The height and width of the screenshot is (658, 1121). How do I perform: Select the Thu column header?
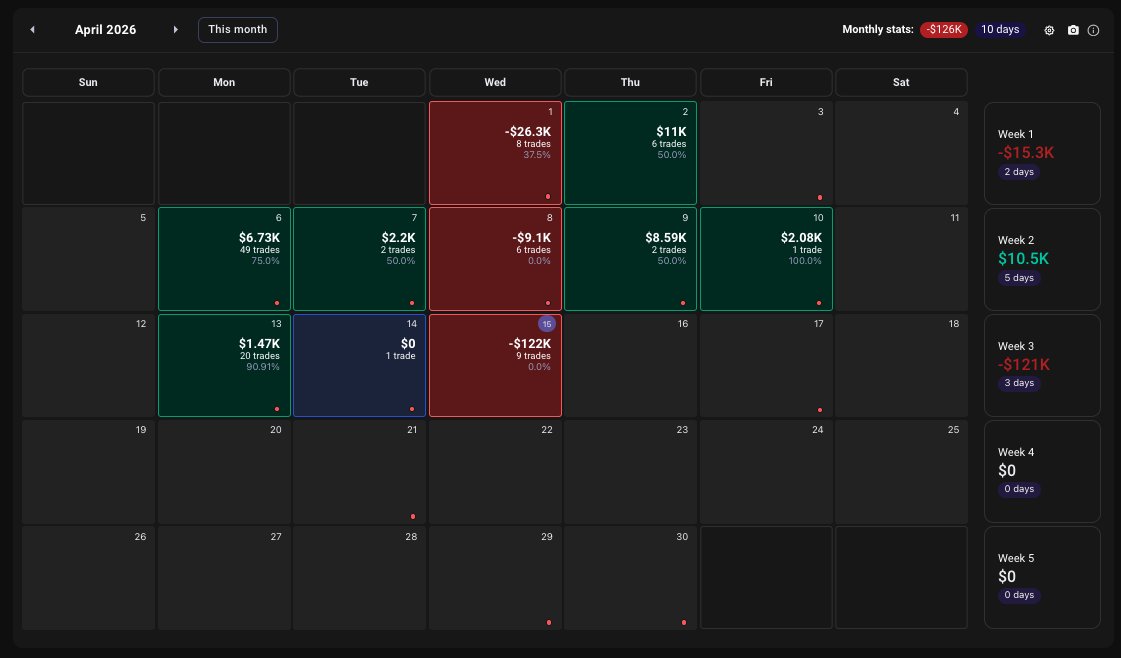[630, 82]
